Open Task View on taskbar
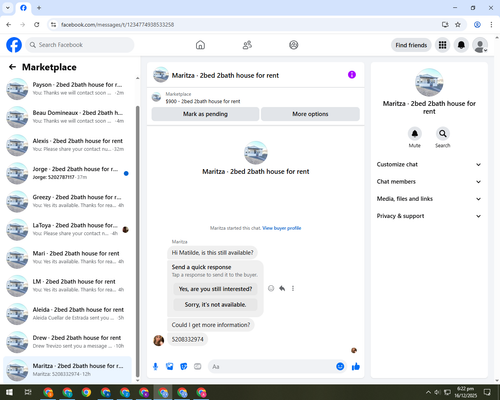The height and width of the screenshot is (400, 500). [x=28, y=392]
